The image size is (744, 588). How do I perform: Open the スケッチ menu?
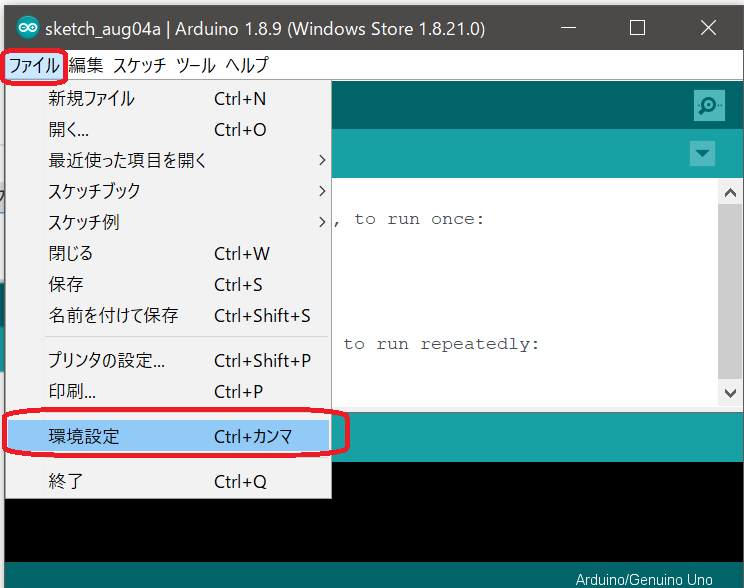tap(140, 65)
